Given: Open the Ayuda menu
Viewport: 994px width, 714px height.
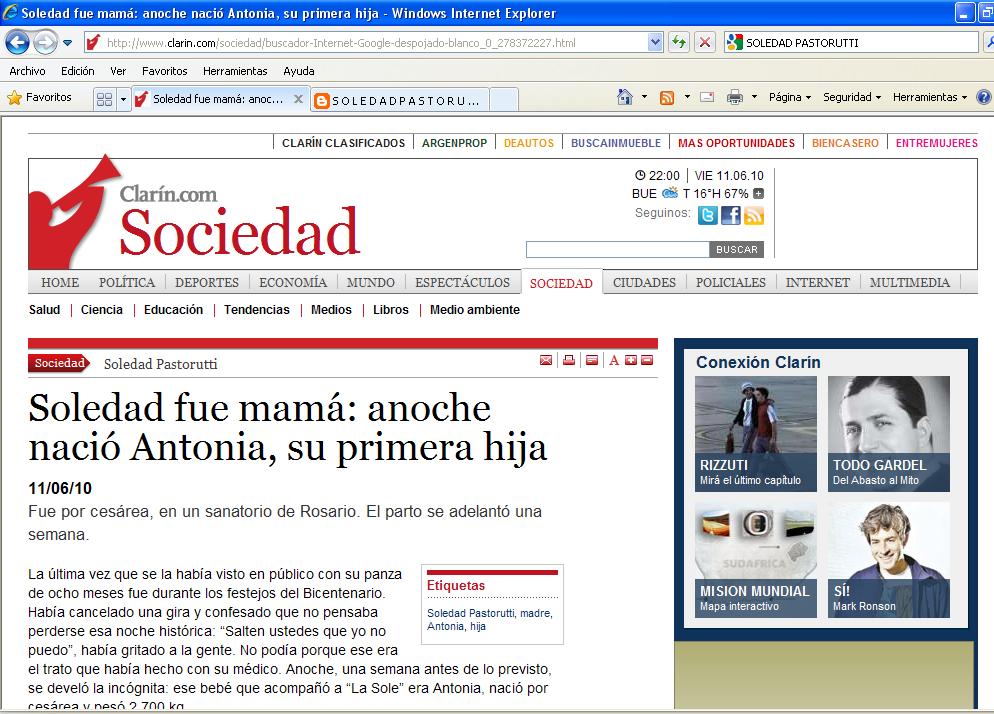Looking at the screenshot, I should [x=299, y=71].
